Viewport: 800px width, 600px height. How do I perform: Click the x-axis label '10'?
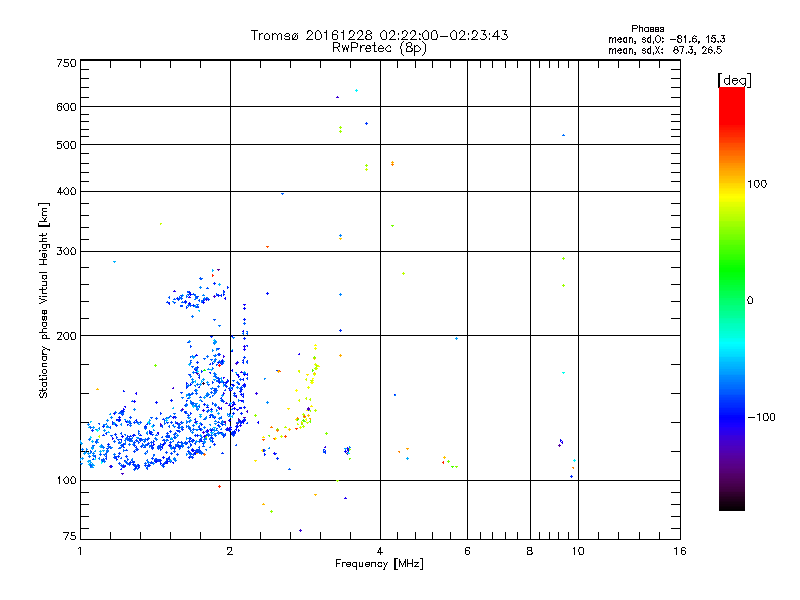(578, 551)
